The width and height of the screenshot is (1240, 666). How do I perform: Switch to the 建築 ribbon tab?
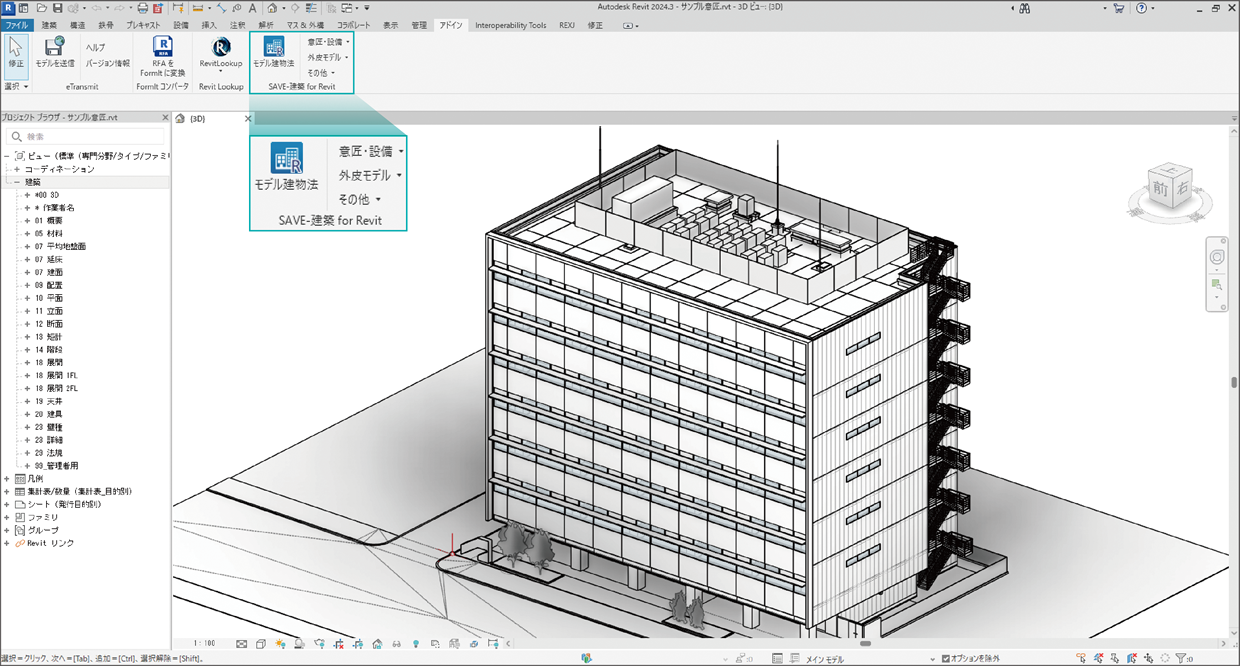(x=49, y=25)
